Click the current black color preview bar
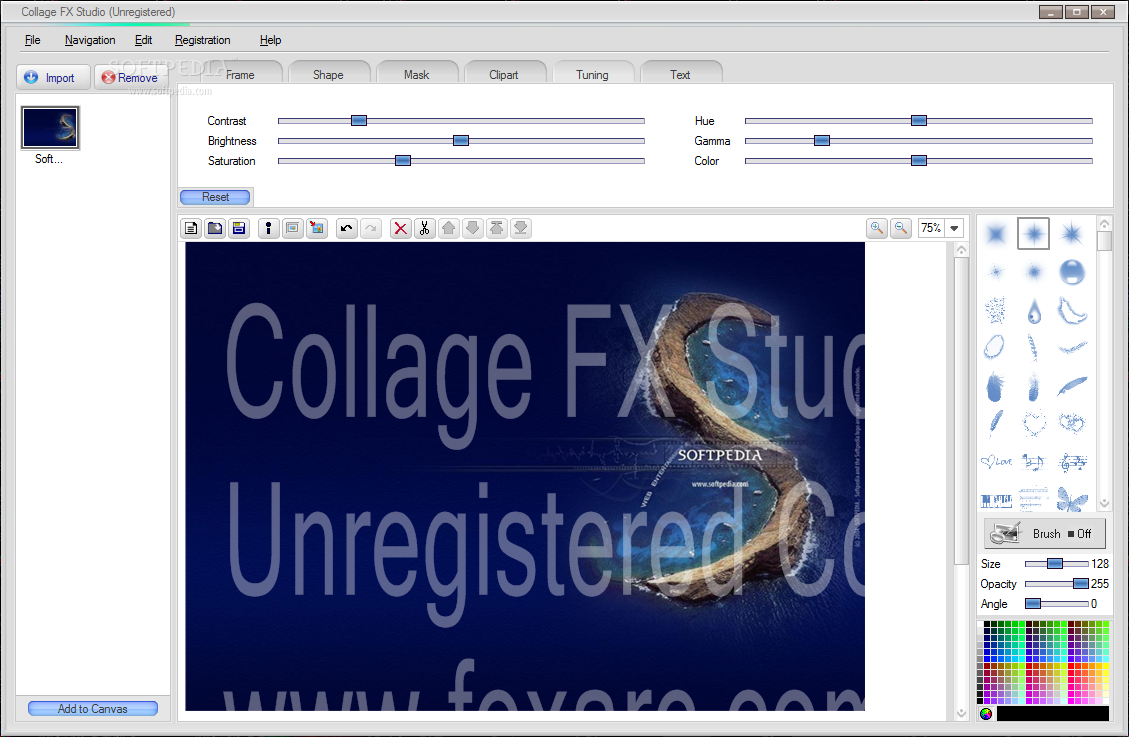 [1052, 713]
